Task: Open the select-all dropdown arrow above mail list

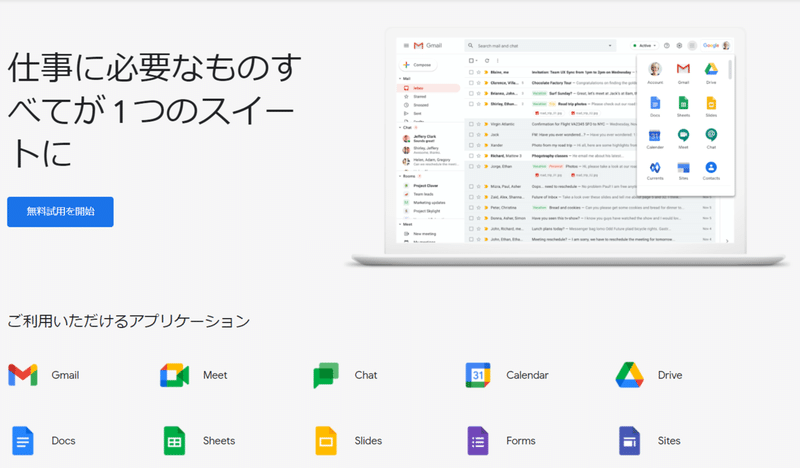Action: pos(477,60)
